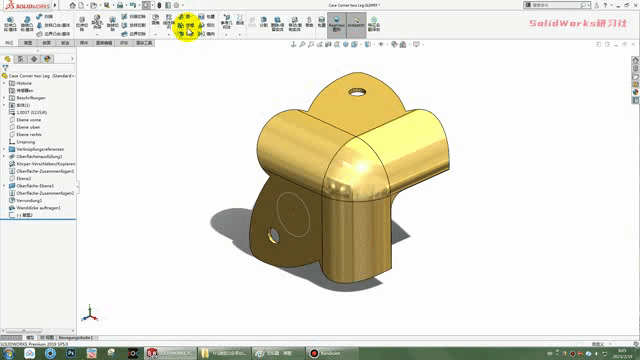Click the filter funnel icon in tree
The width and height of the screenshot is (640, 360).
point(5,68)
